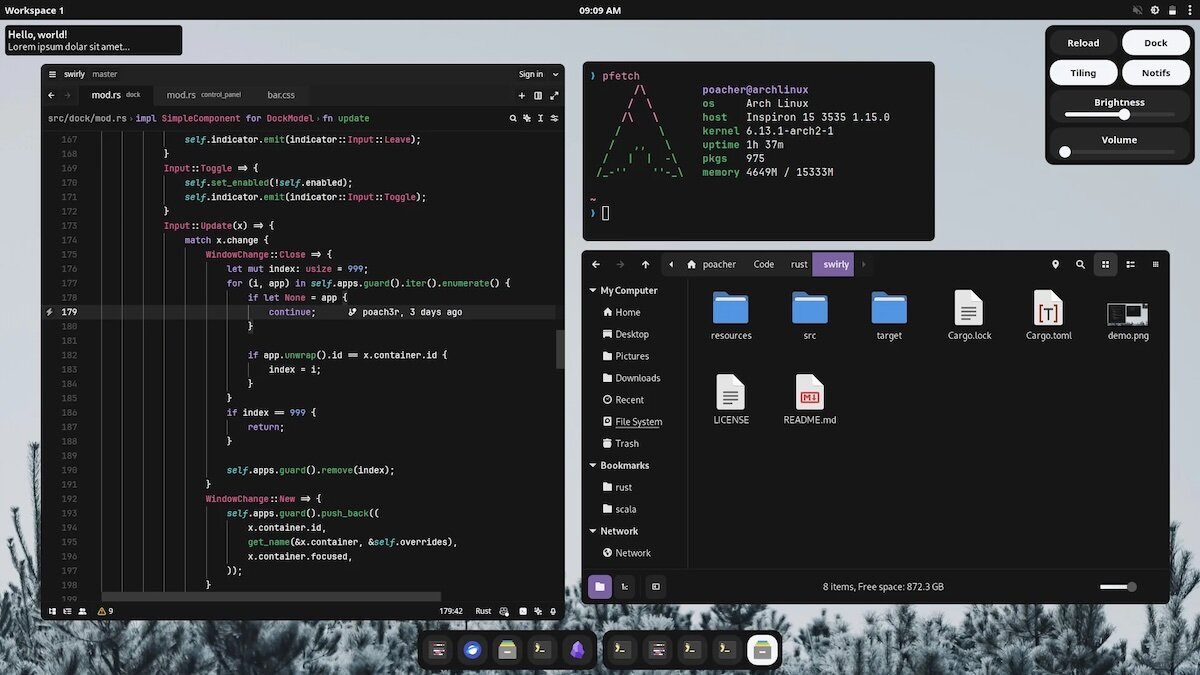Open new tab with plus icon

pyautogui.click(x=522, y=96)
